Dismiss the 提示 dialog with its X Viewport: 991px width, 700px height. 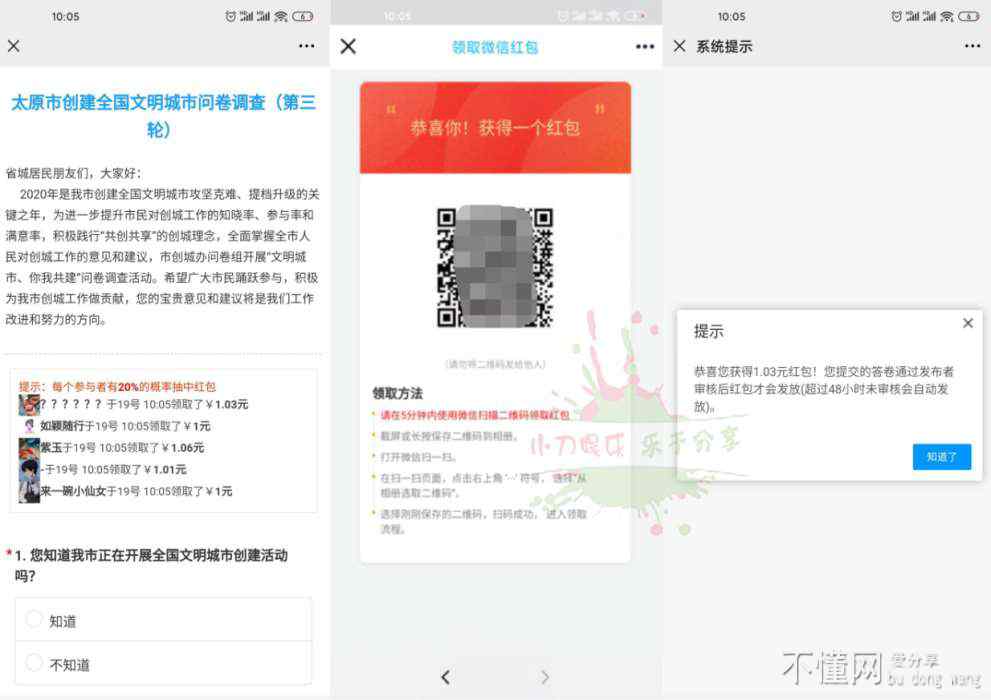(x=968, y=323)
